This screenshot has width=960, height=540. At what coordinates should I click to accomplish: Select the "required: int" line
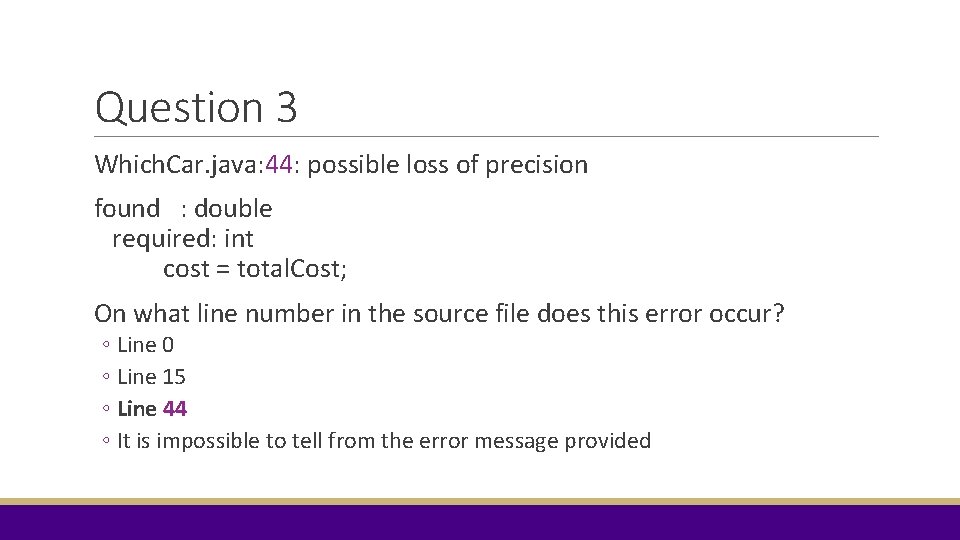click(x=183, y=239)
